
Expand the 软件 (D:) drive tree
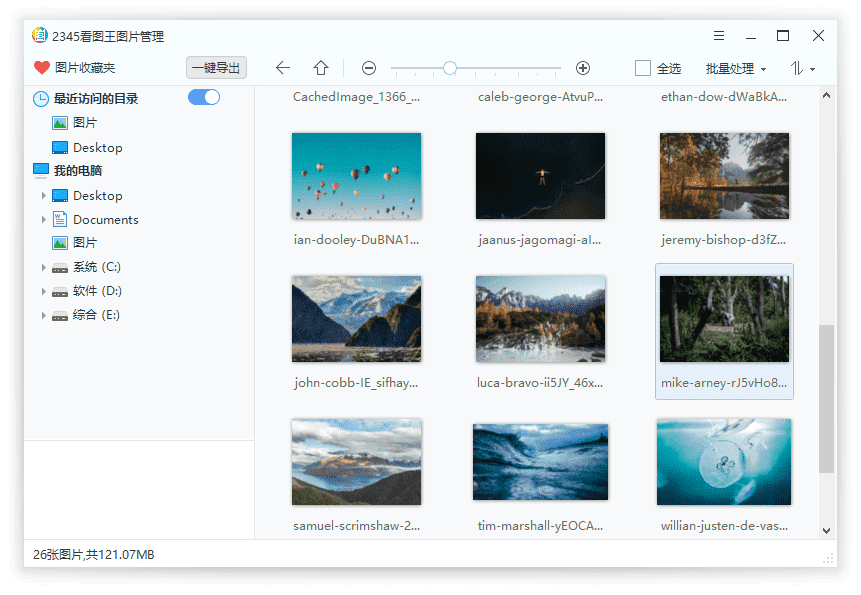44,290
